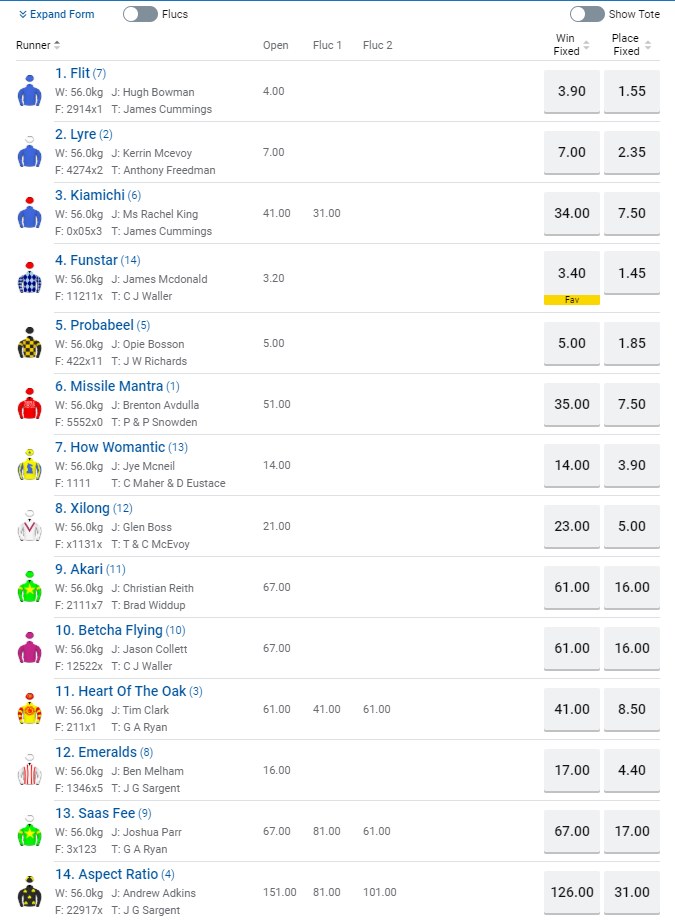The image size is (675, 923).
Task: Toggle the Flucs switch
Action: 140,14
